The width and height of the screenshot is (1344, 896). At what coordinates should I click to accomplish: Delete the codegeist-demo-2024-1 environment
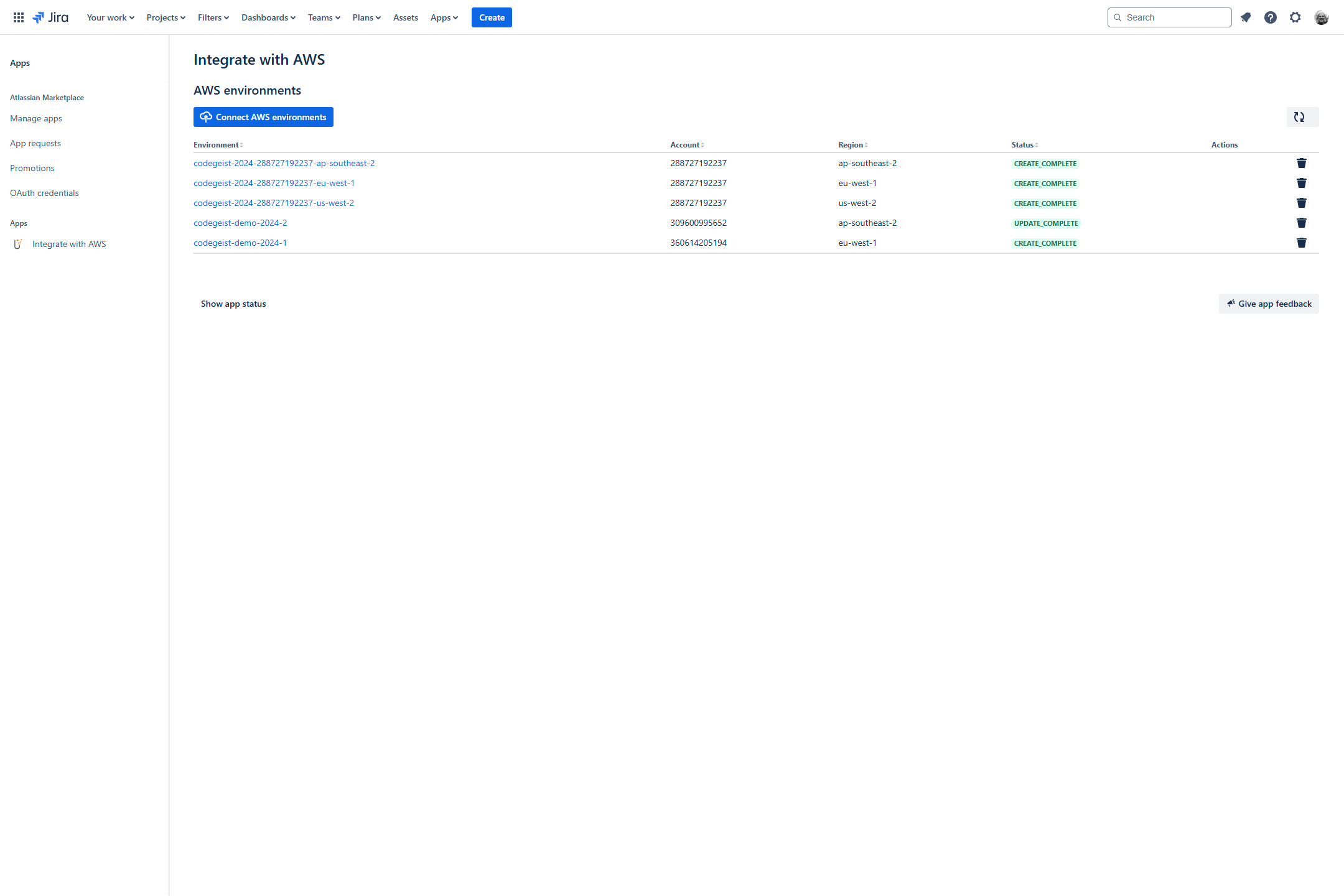1301,243
